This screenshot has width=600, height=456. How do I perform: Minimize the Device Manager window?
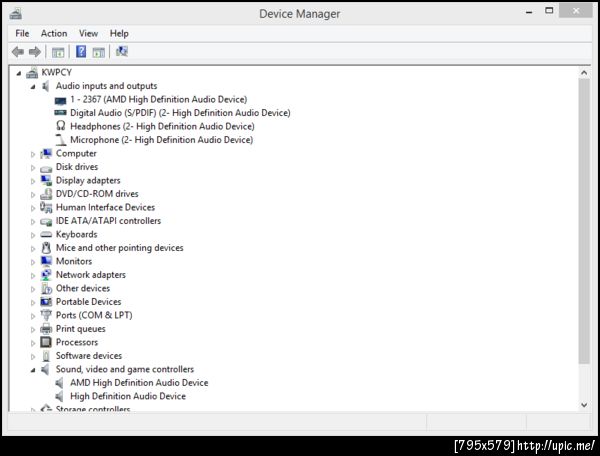[x=529, y=12]
